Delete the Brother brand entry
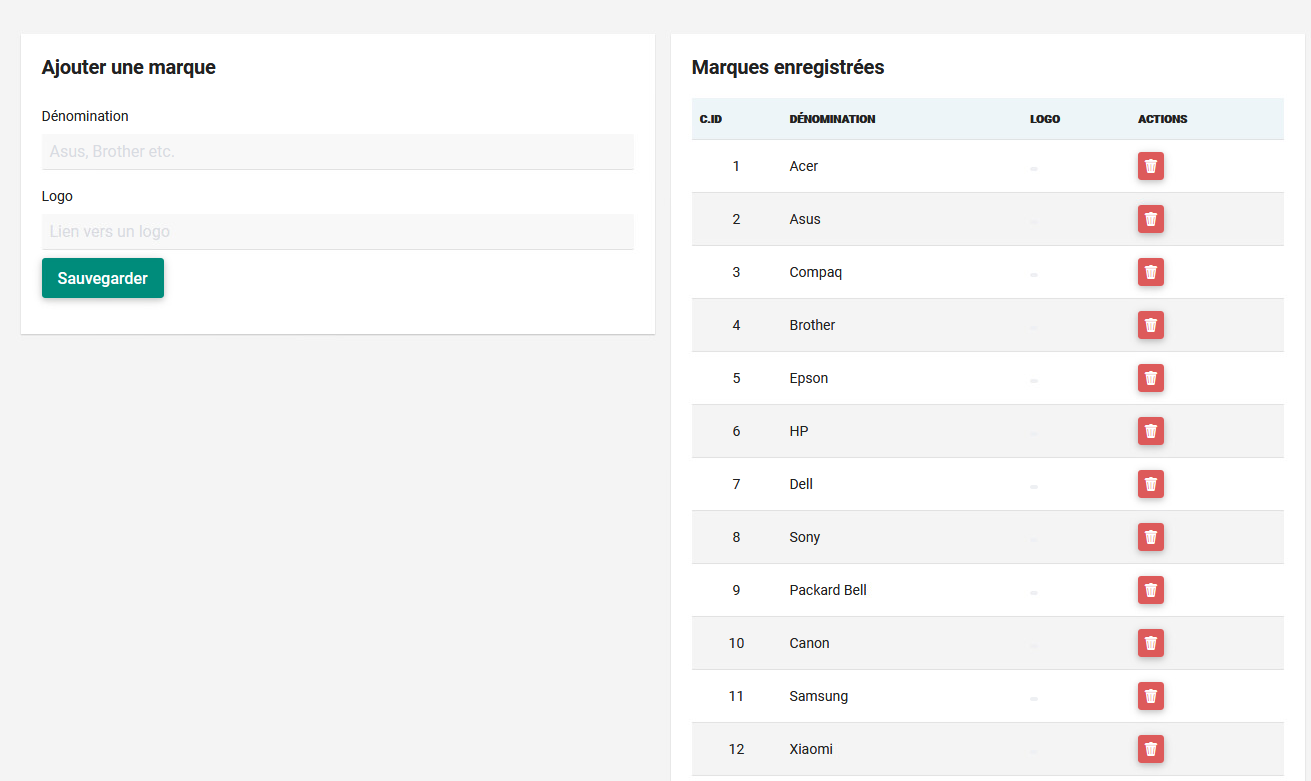 (1150, 325)
